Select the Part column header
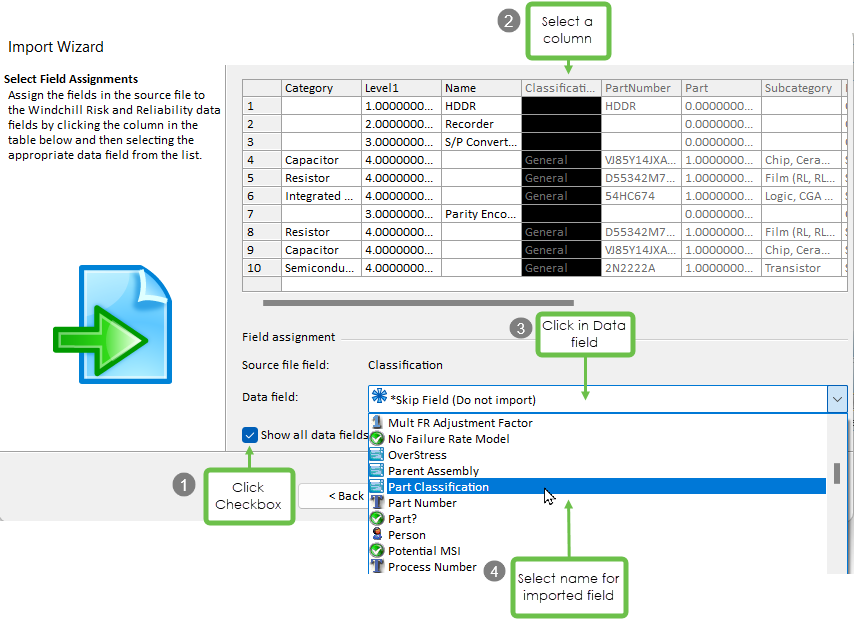 point(721,88)
